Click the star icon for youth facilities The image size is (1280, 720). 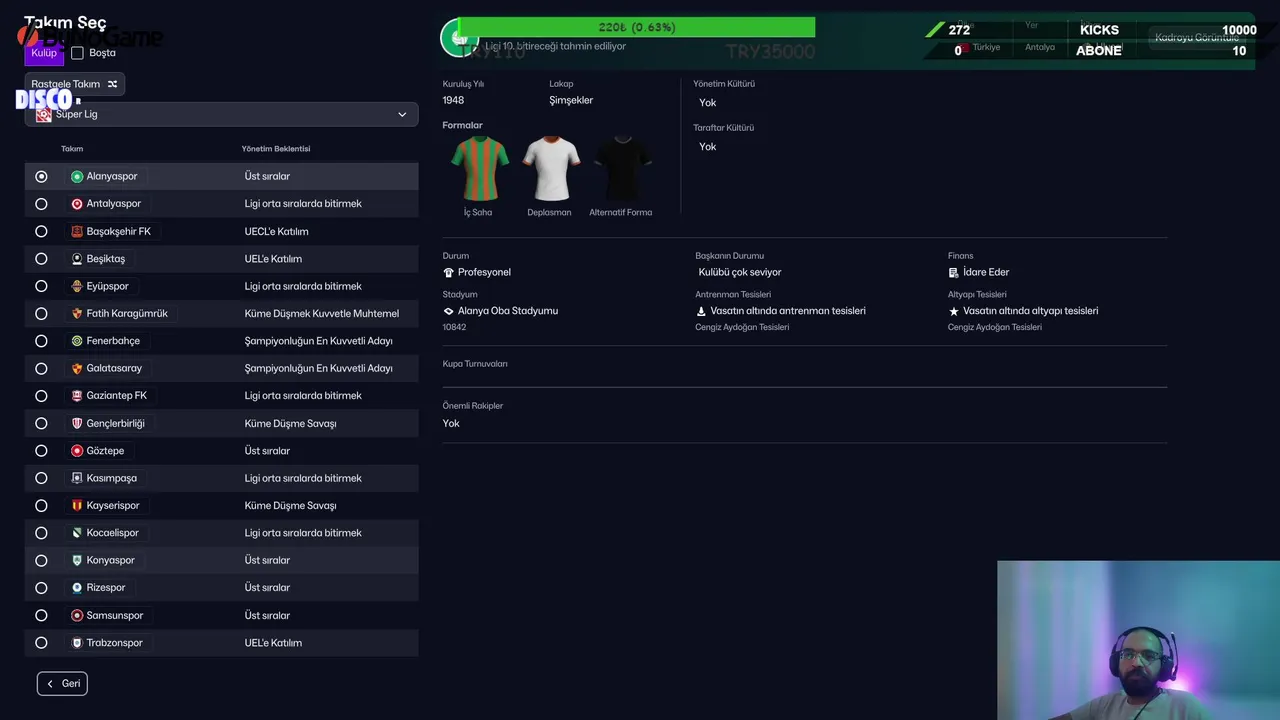coord(954,311)
